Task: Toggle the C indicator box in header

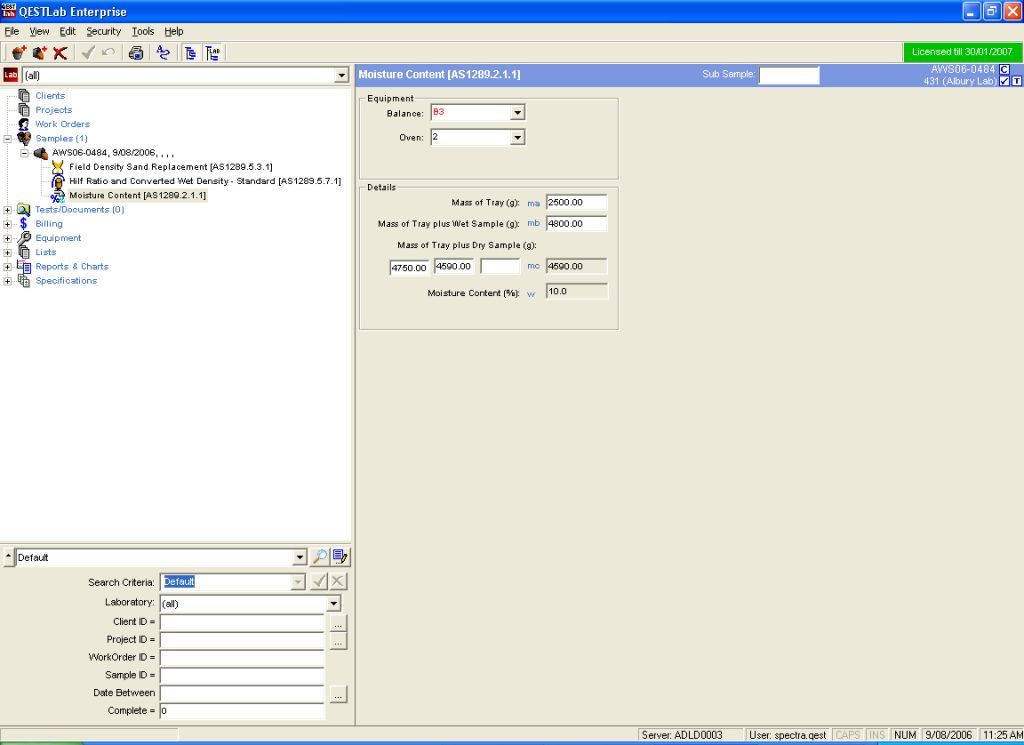Action: pyautogui.click(x=1004, y=69)
